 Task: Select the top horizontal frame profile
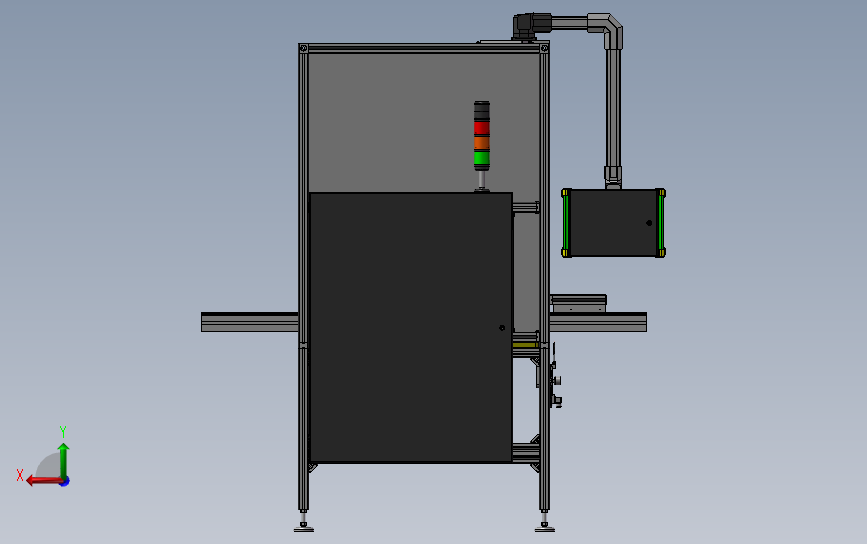coord(424,49)
